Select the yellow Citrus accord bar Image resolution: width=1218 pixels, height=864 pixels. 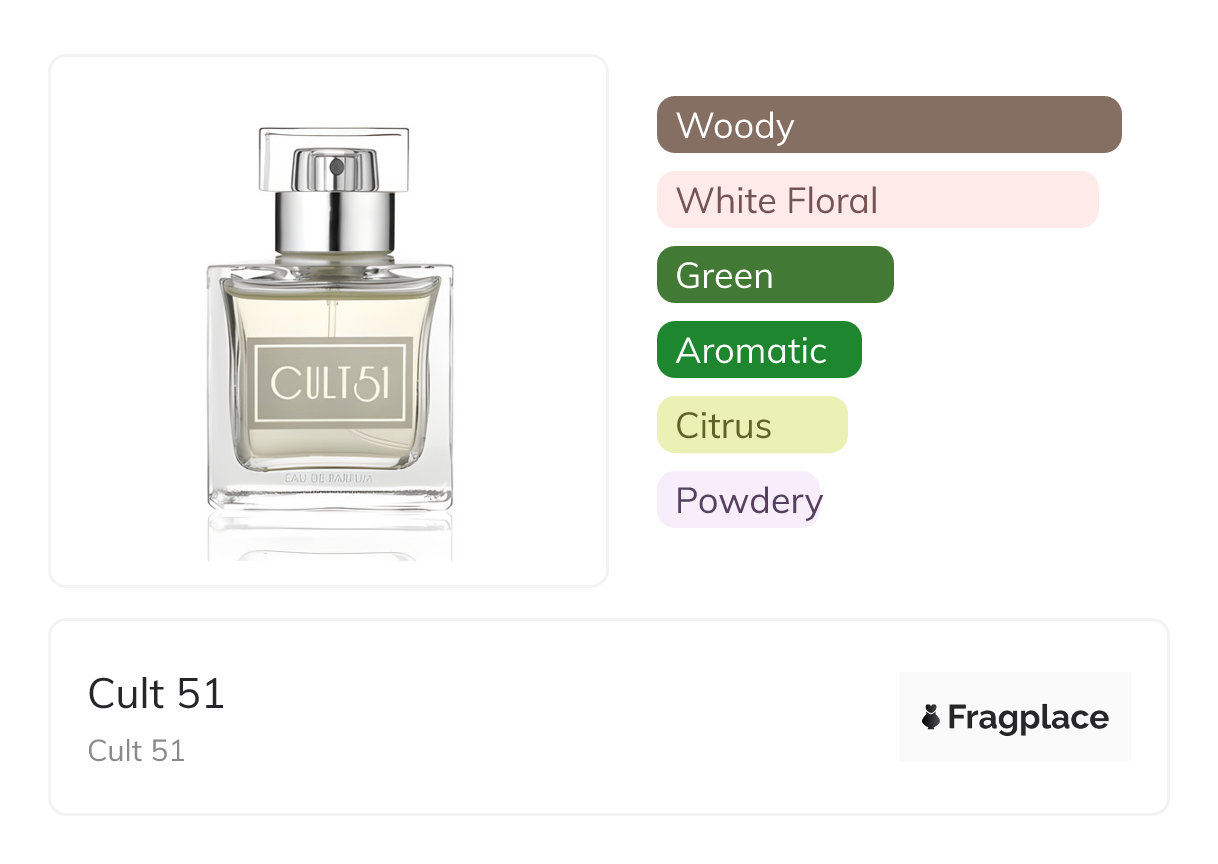coord(751,425)
